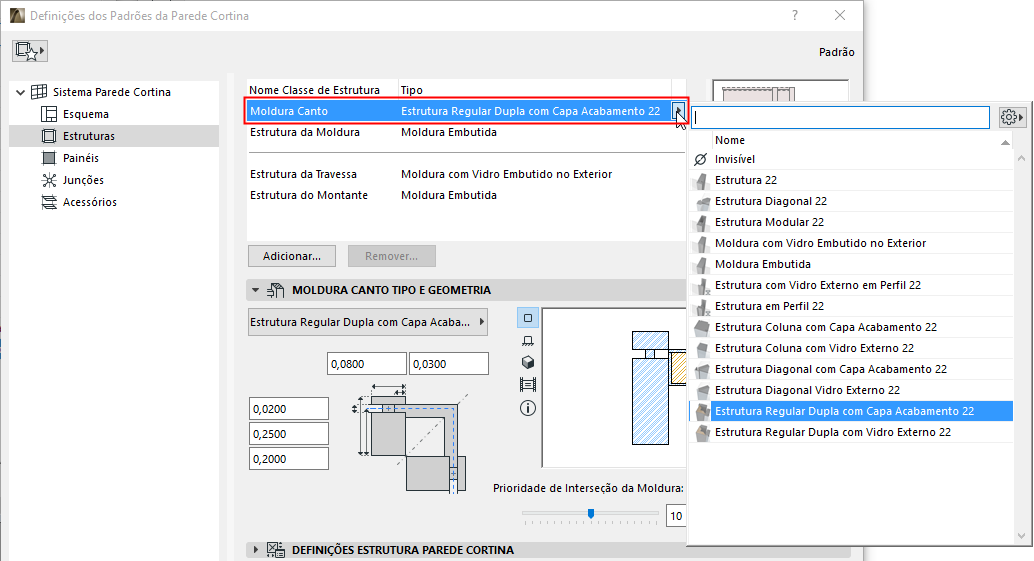Viewport: 1034px width, 561px height.
Task: Select the Acessórios icon in tree
Action: 49,202
